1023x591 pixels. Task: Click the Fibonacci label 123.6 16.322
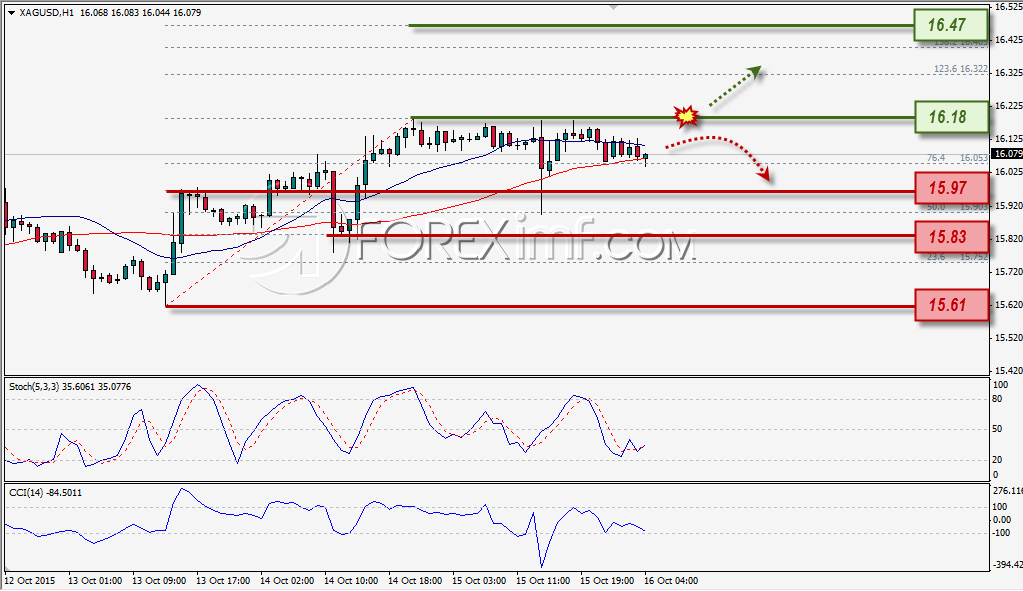coord(960,68)
